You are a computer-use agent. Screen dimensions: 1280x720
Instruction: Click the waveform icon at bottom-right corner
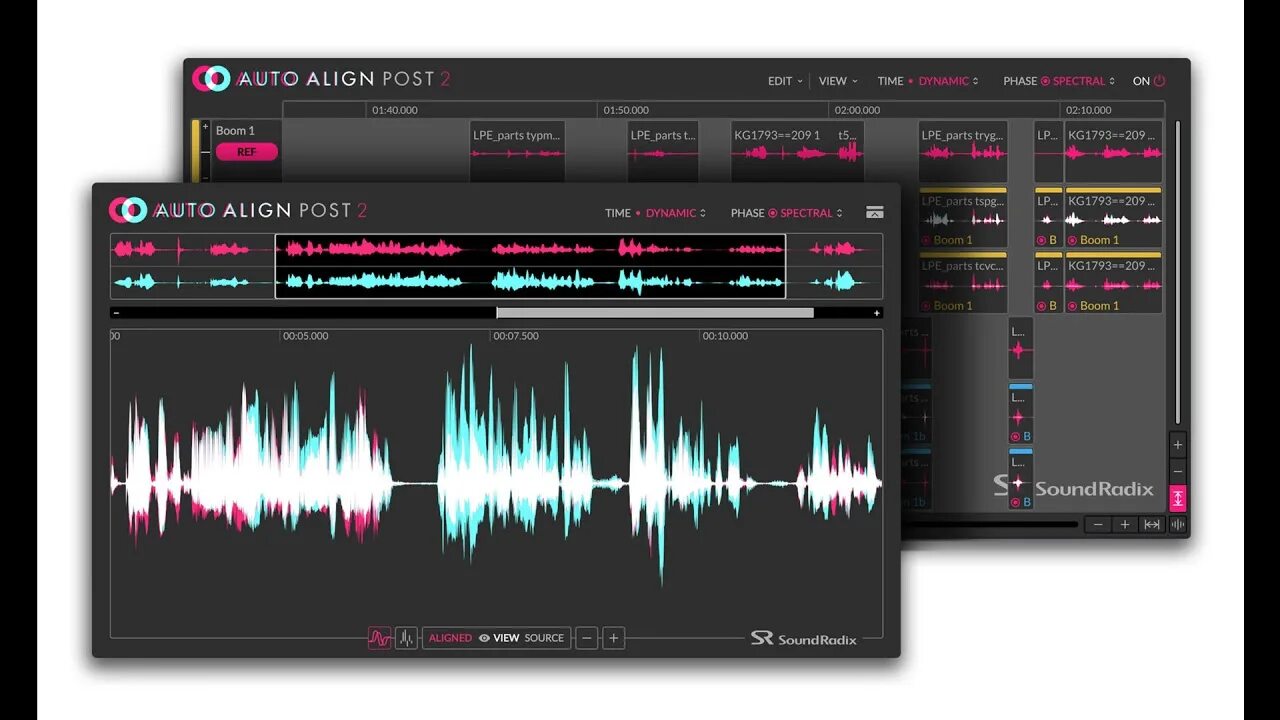pyautogui.click(x=1178, y=524)
